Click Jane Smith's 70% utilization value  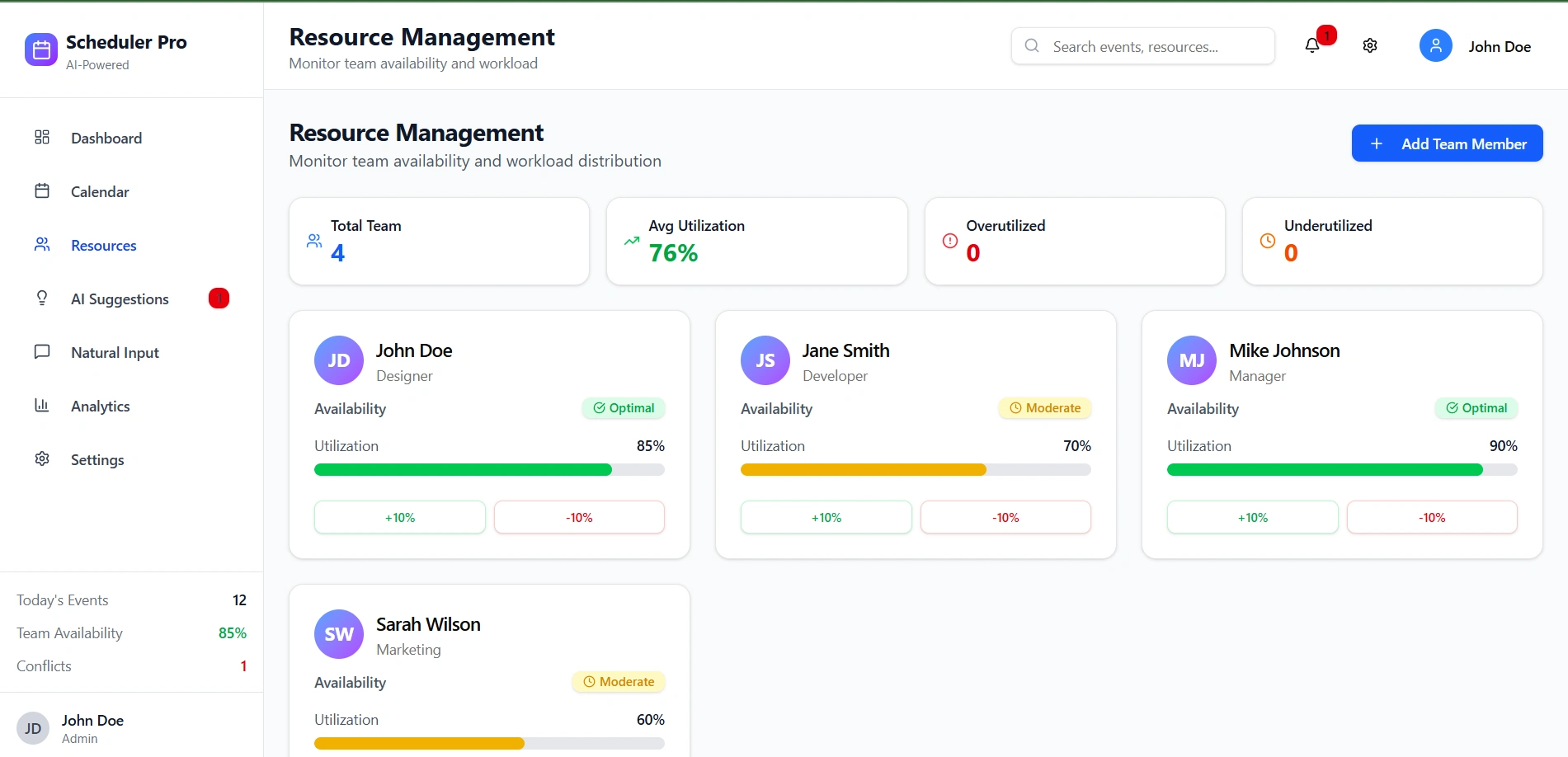[x=1077, y=446]
